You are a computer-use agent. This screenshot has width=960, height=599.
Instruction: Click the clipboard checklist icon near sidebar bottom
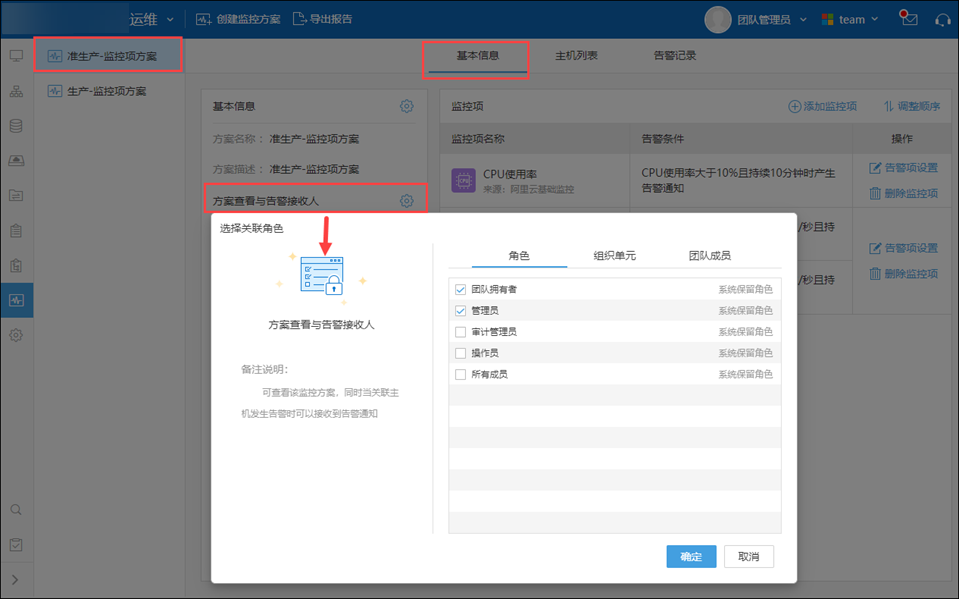(x=16, y=545)
